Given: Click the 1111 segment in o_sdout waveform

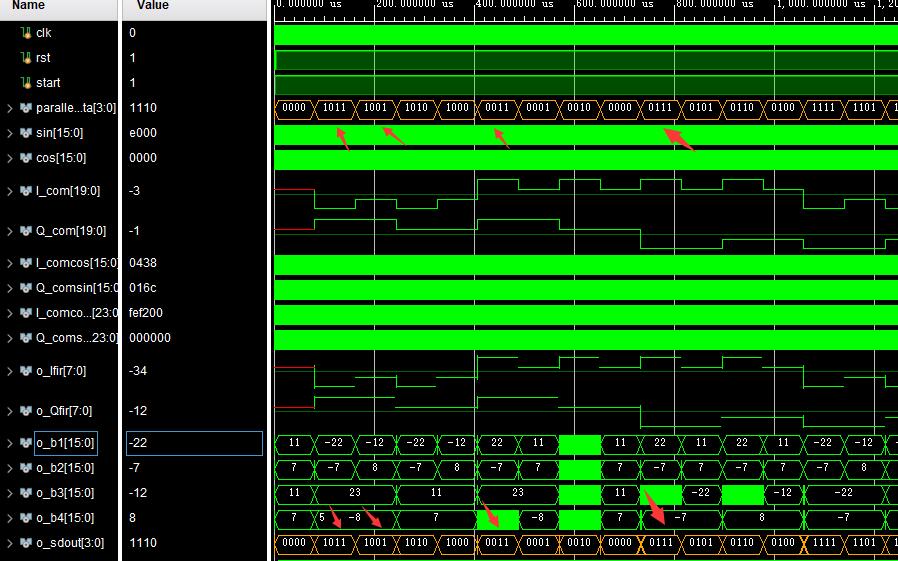Looking at the screenshot, I should (x=823, y=543).
